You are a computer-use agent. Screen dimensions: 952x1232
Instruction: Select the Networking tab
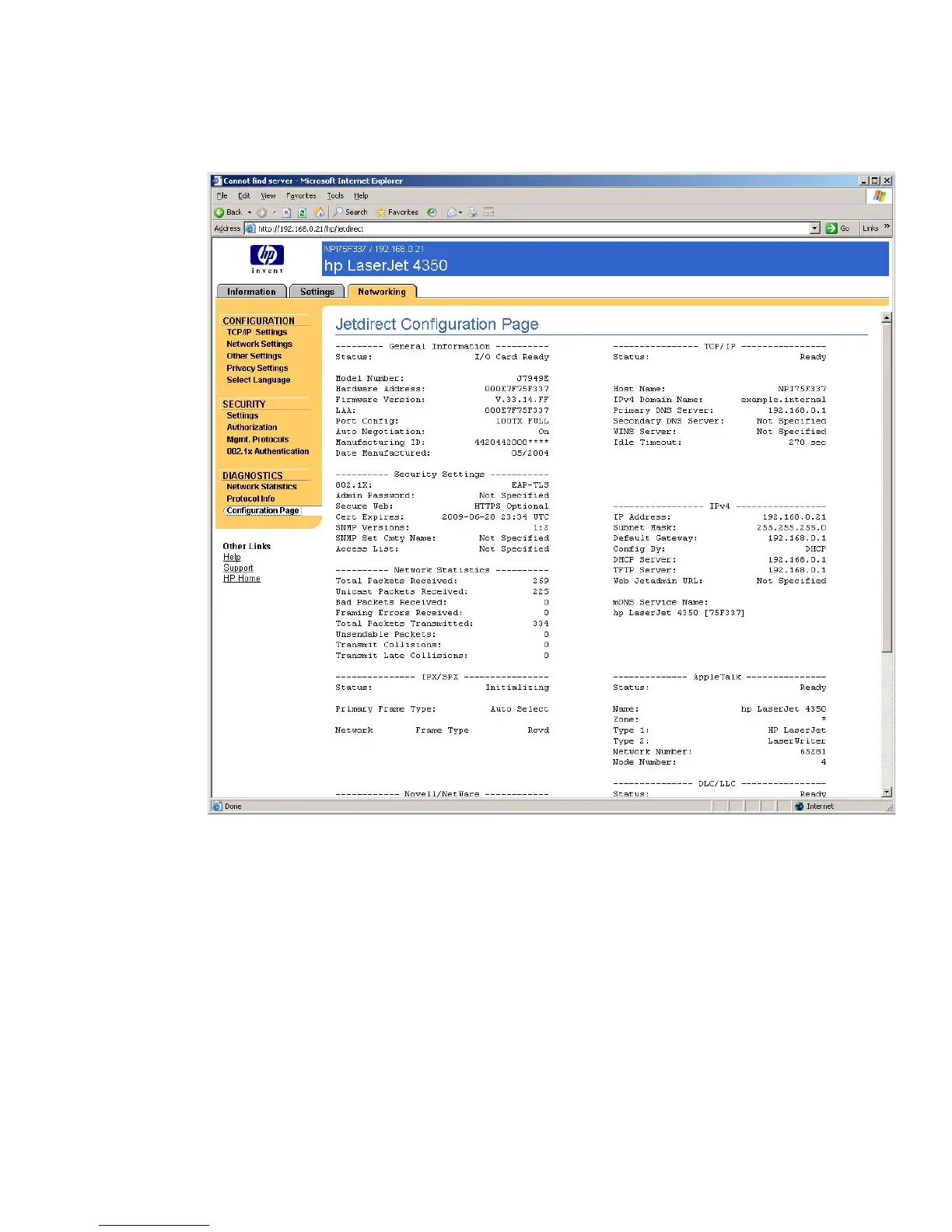point(382,292)
